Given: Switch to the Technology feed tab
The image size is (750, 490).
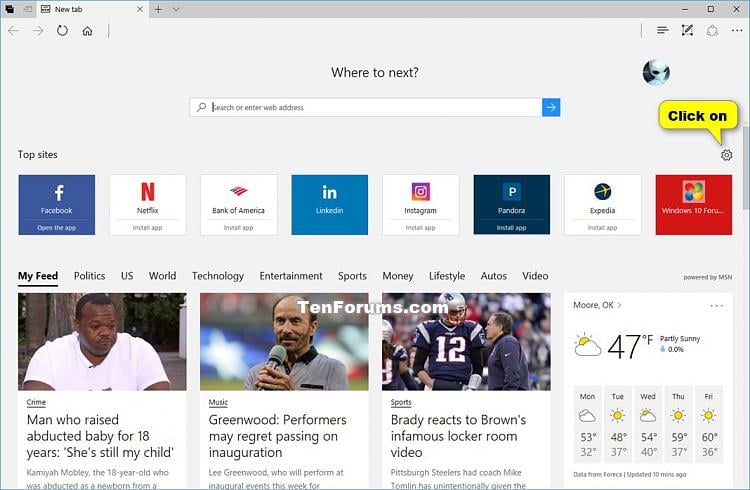Looking at the screenshot, I should (218, 276).
